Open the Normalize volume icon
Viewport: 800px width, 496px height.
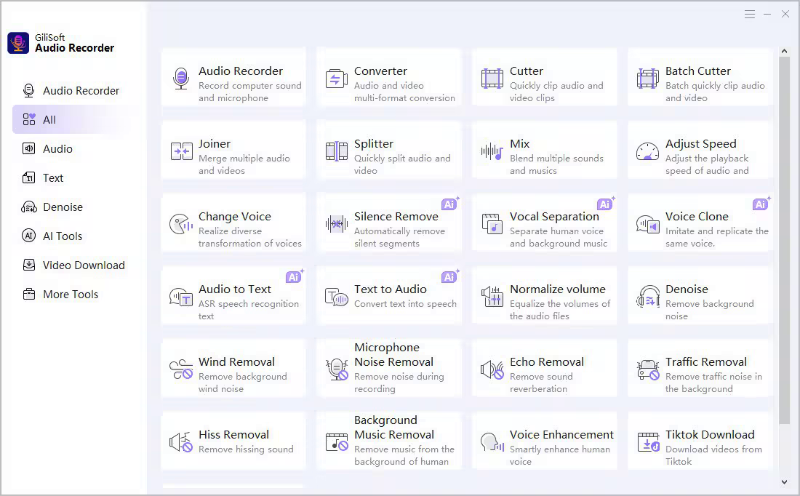pyautogui.click(x=492, y=297)
